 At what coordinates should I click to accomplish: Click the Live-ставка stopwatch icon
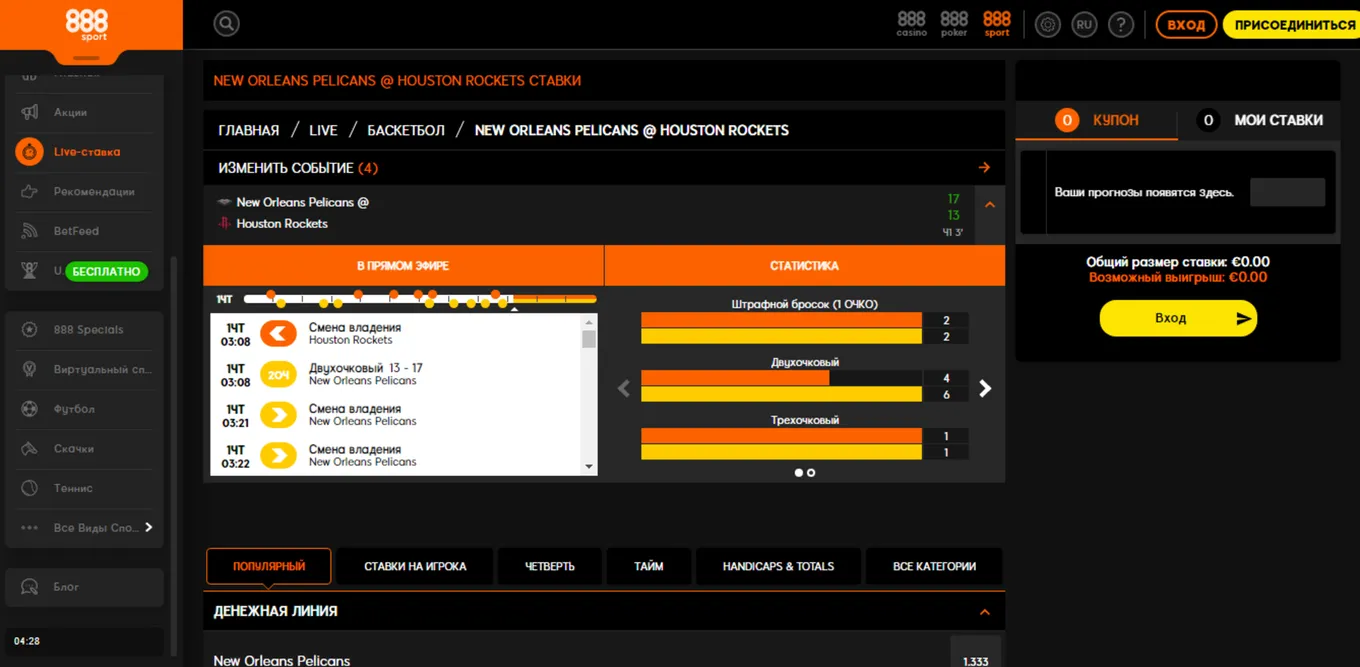coord(30,152)
